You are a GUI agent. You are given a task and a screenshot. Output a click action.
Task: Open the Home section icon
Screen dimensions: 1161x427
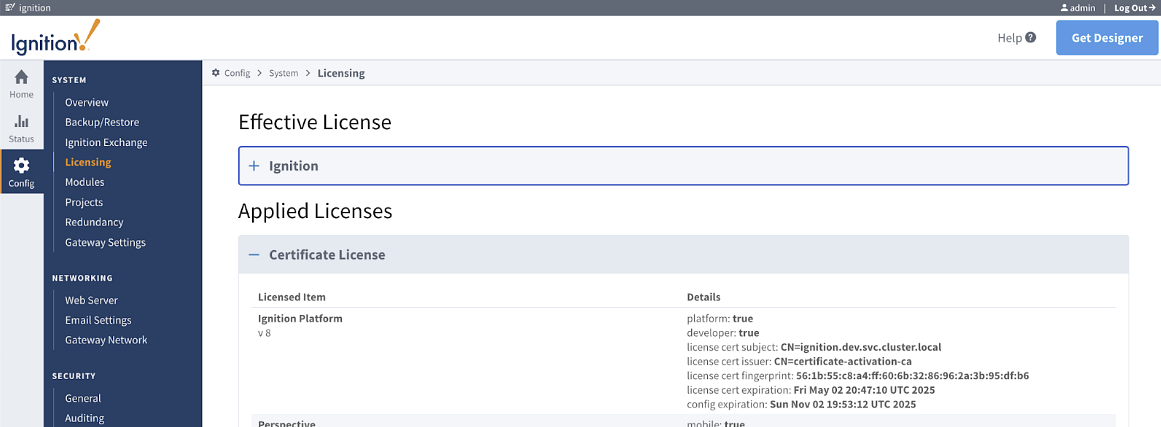tap(21, 77)
